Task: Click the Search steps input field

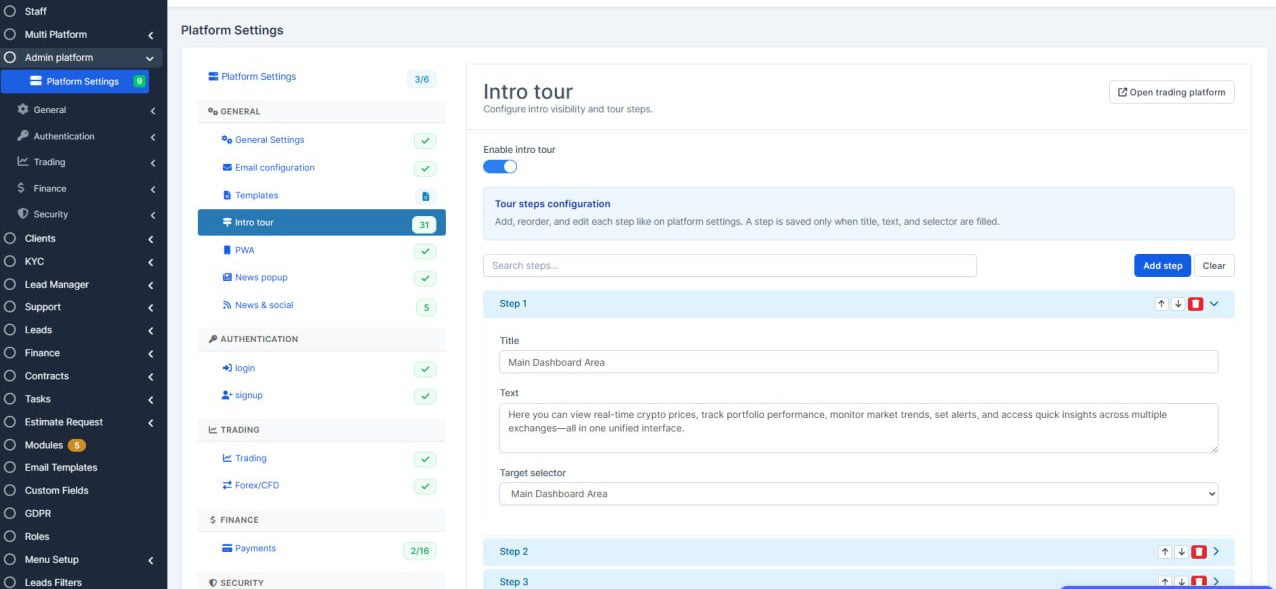Action: 729,266
